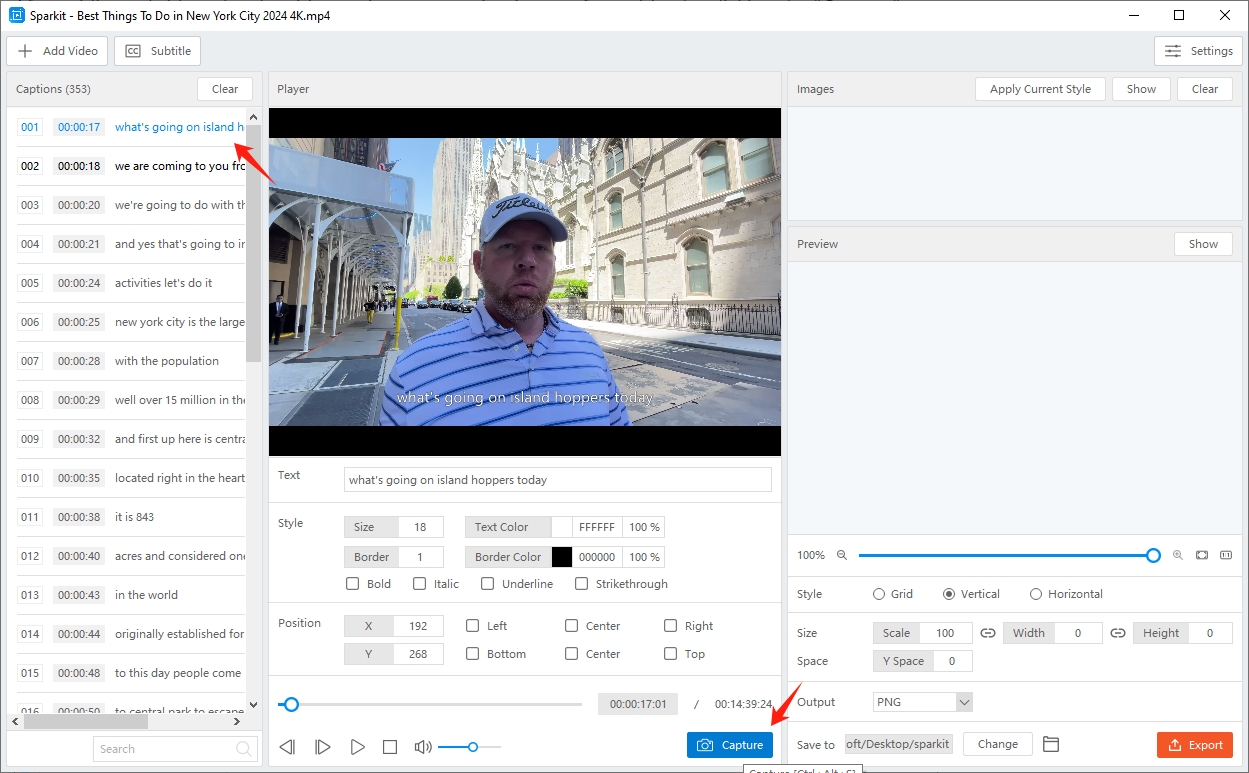
Task: Click the speaker icon to mute audio
Action: coord(422,746)
